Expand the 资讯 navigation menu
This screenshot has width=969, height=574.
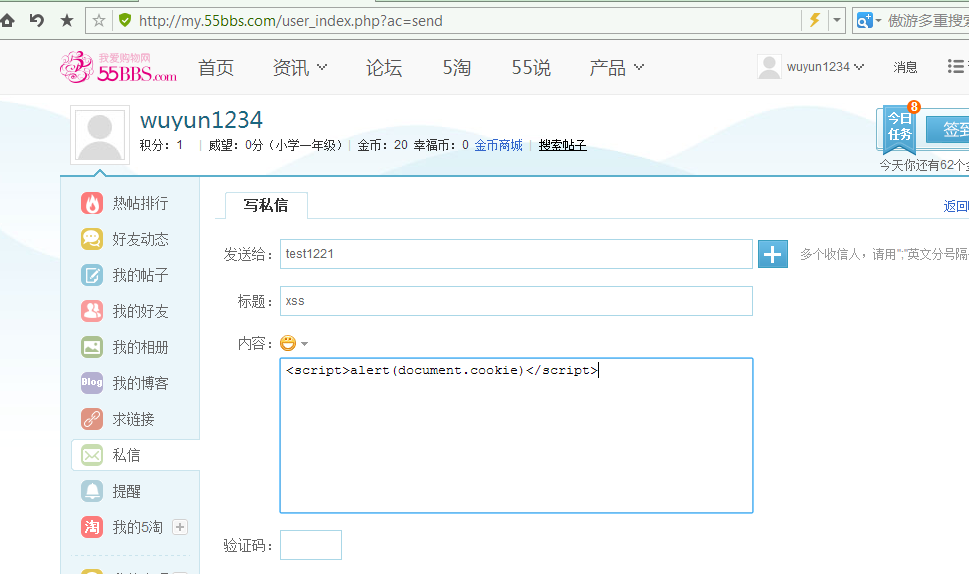300,67
